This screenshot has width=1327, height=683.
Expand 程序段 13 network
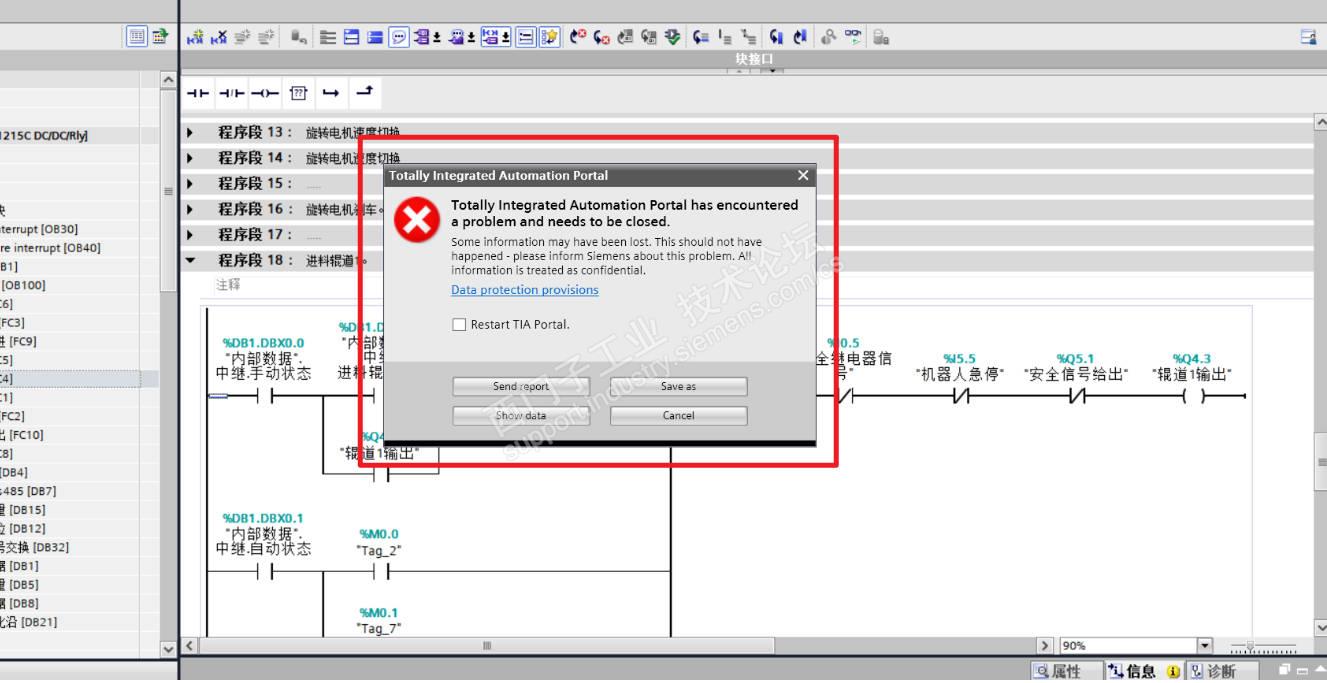coord(190,132)
